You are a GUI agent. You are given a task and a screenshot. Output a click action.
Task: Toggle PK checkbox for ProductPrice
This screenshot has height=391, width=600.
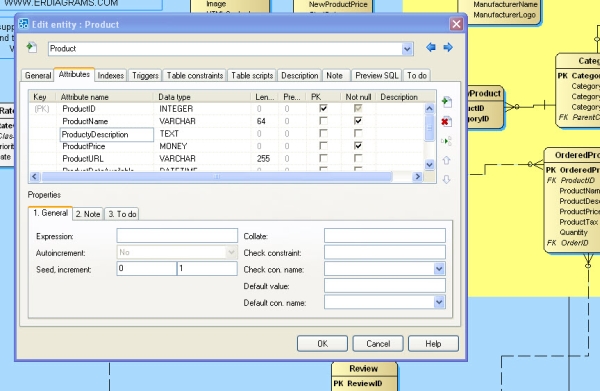(x=323, y=146)
